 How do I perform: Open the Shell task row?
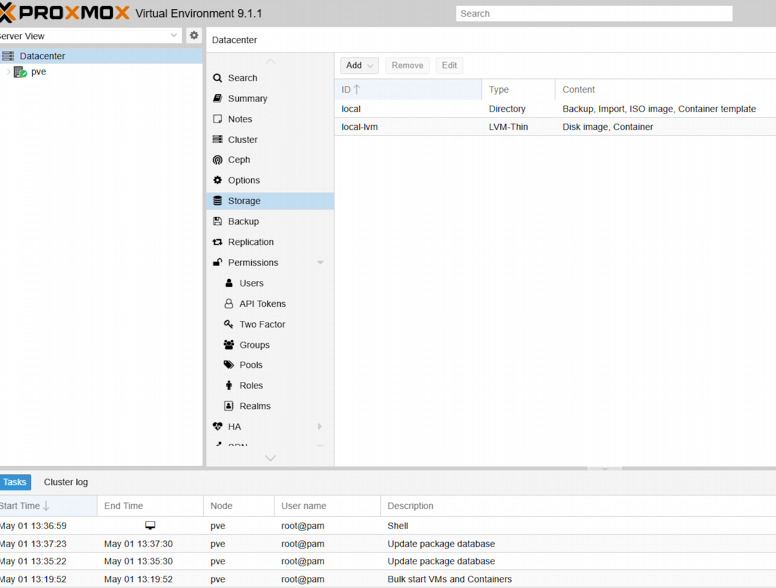[388, 526]
